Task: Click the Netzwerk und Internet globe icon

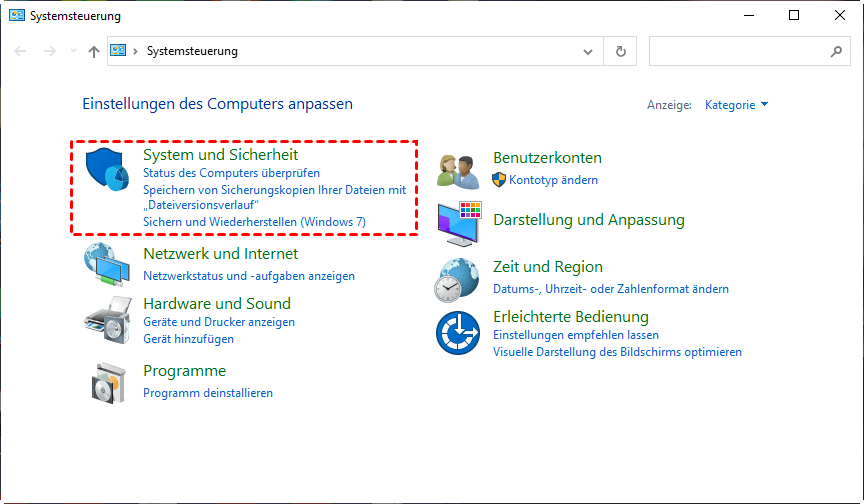Action: tap(106, 266)
